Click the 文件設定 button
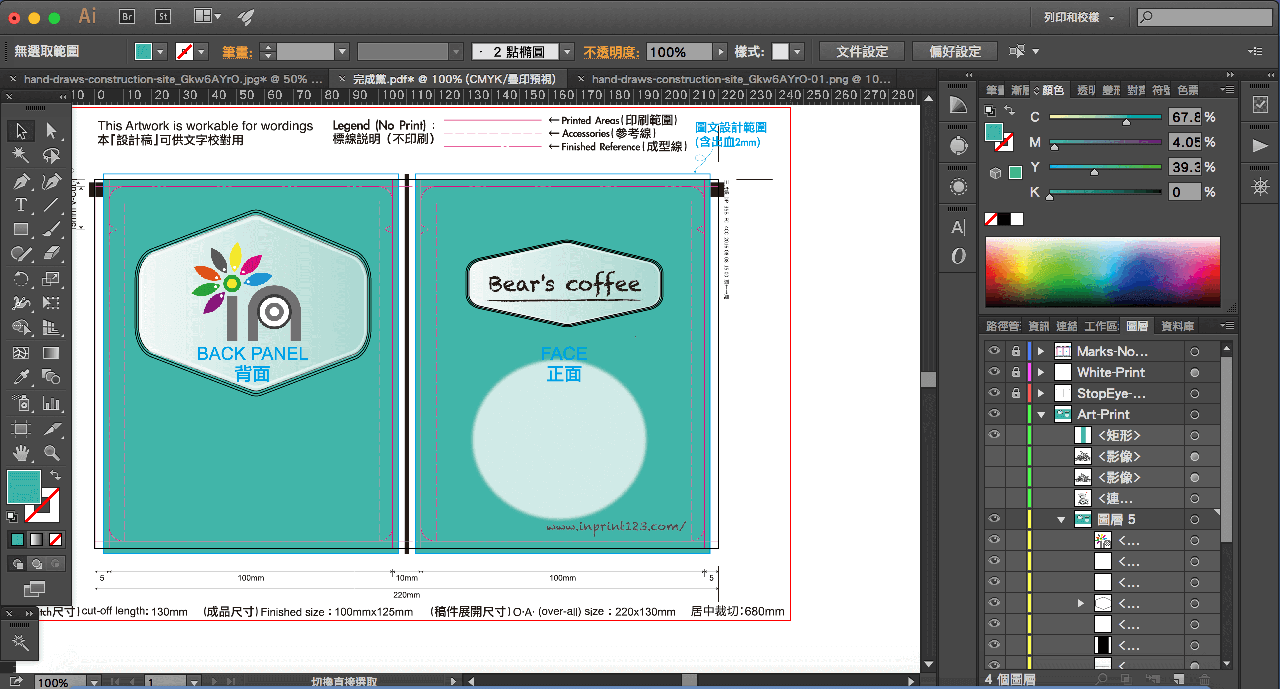 click(x=861, y=51)
